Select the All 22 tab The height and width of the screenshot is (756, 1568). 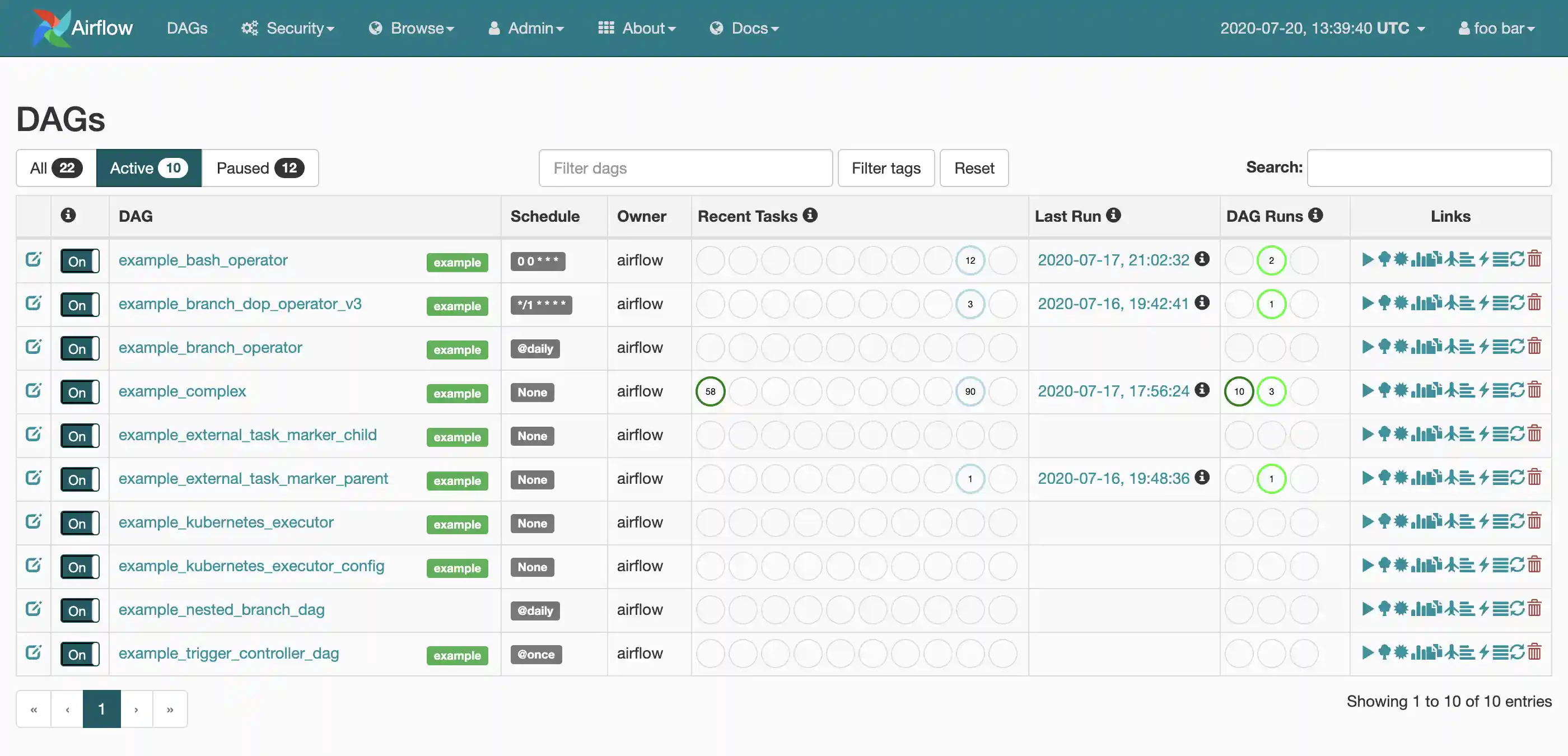pos(56,168)
